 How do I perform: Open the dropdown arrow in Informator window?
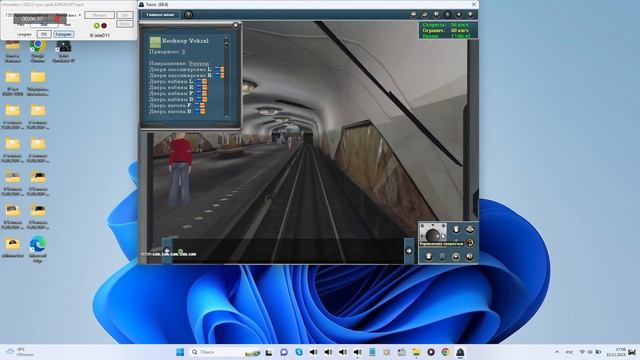coord(80,15)
